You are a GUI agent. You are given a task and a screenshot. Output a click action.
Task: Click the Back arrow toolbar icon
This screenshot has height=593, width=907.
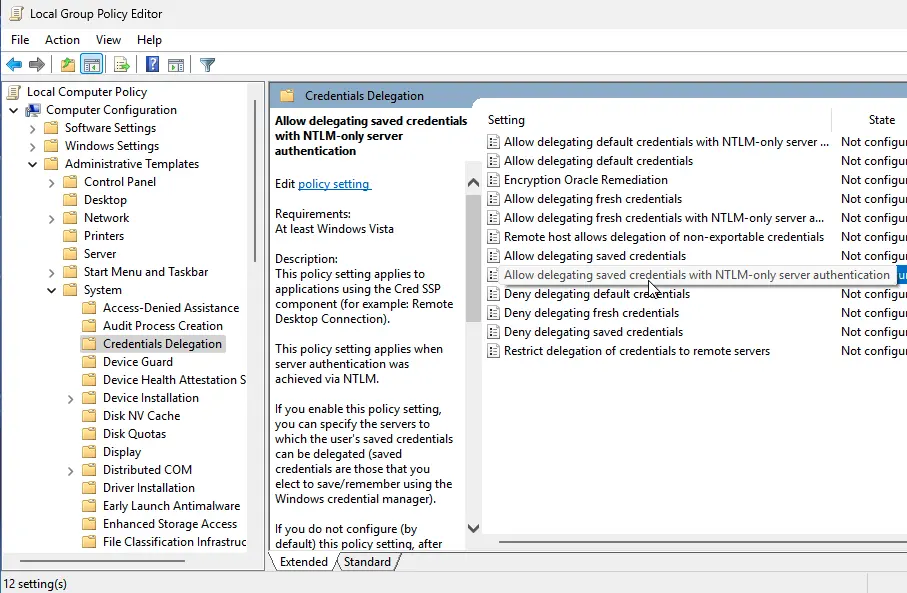coord(14,65)
